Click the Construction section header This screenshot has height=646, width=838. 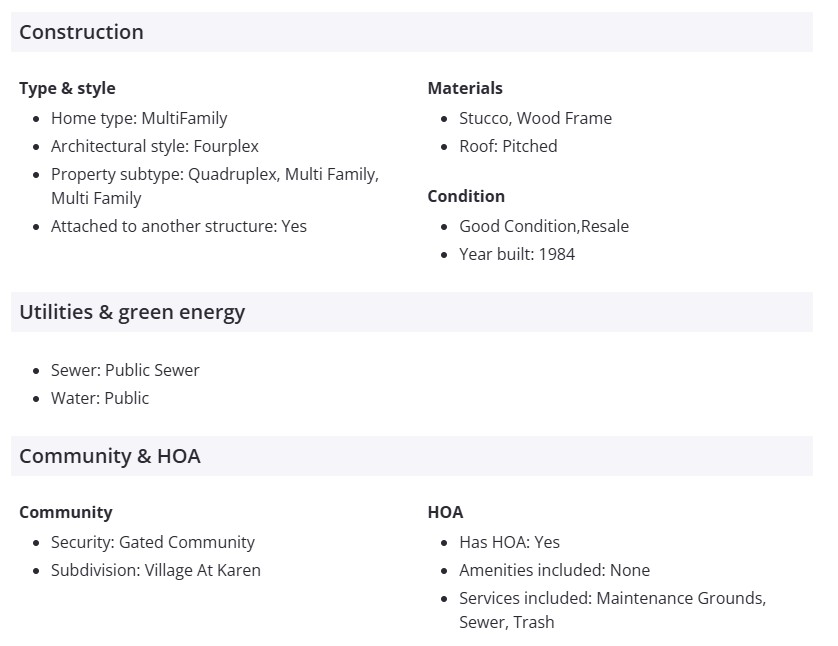pos(81,32)
